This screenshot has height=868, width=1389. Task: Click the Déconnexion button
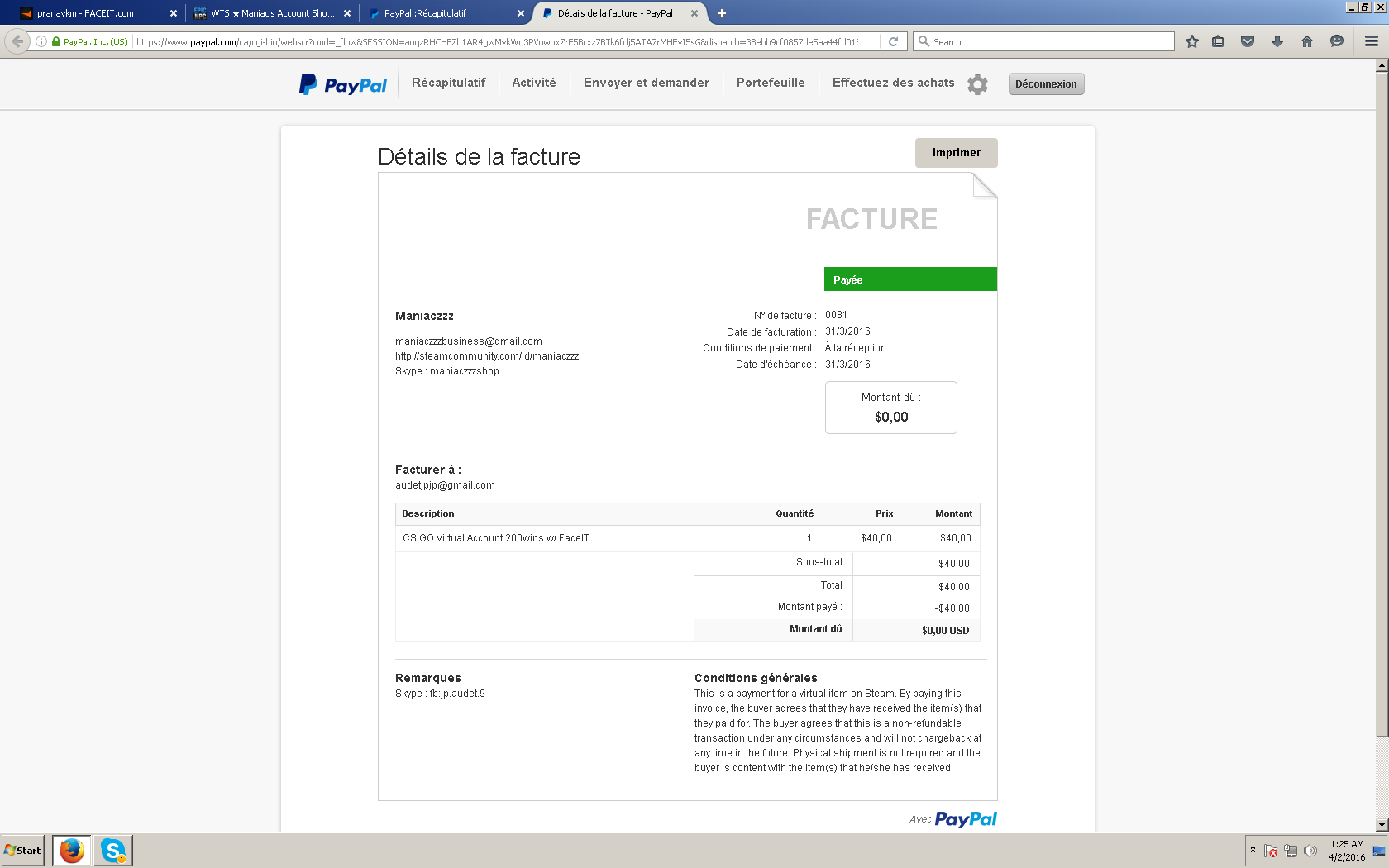click(x=1046, y=83)
